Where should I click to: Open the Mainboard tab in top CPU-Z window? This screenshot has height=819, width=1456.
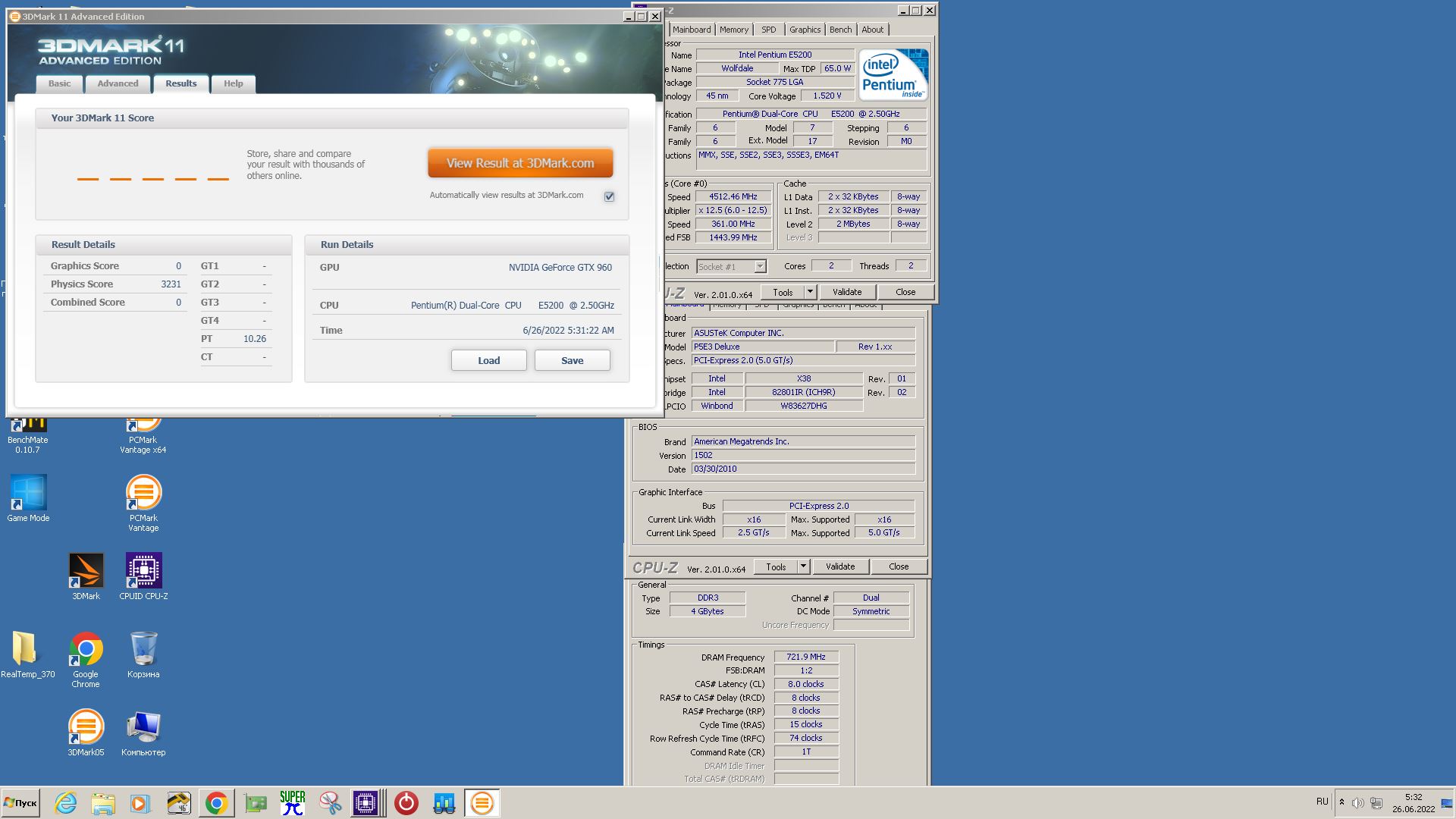(x=692, y=30)
